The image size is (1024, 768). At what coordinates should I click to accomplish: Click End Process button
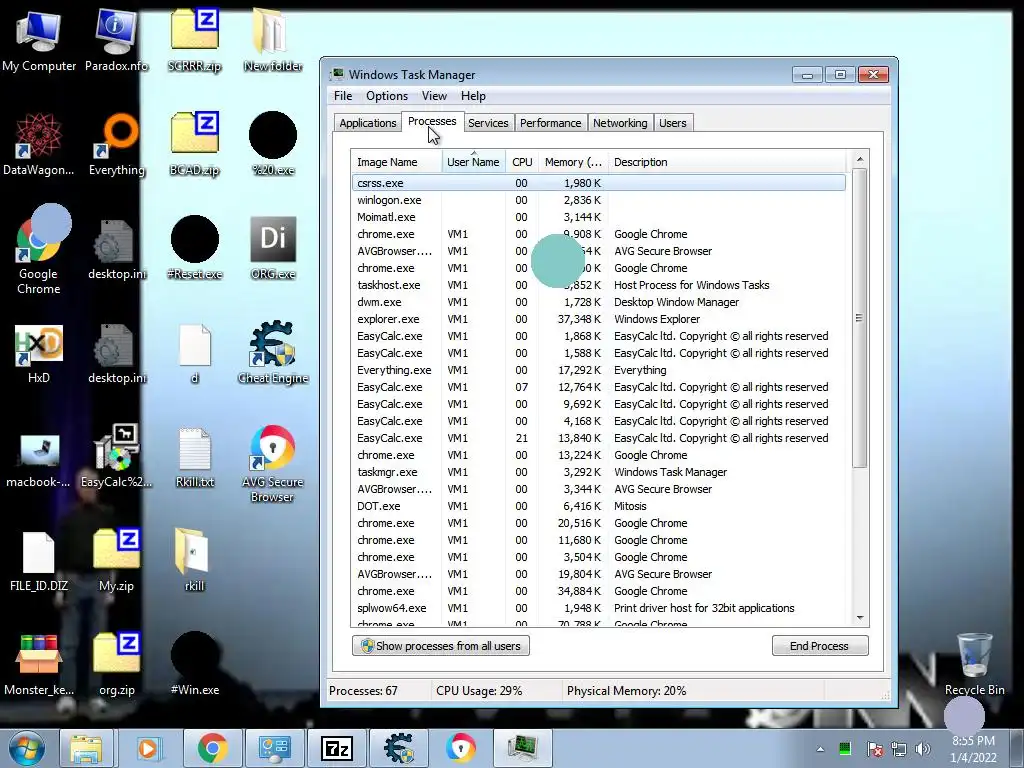820,646
